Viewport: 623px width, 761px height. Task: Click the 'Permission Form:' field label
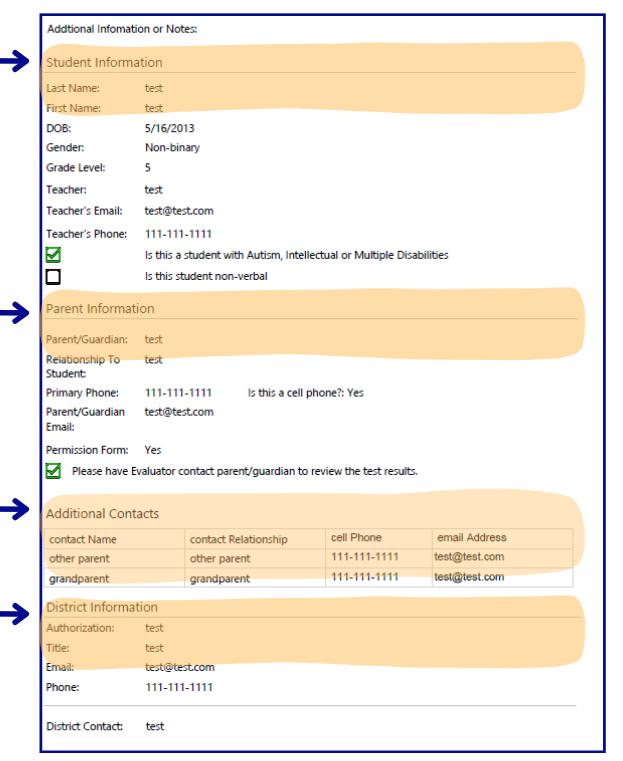pos(87,450)
